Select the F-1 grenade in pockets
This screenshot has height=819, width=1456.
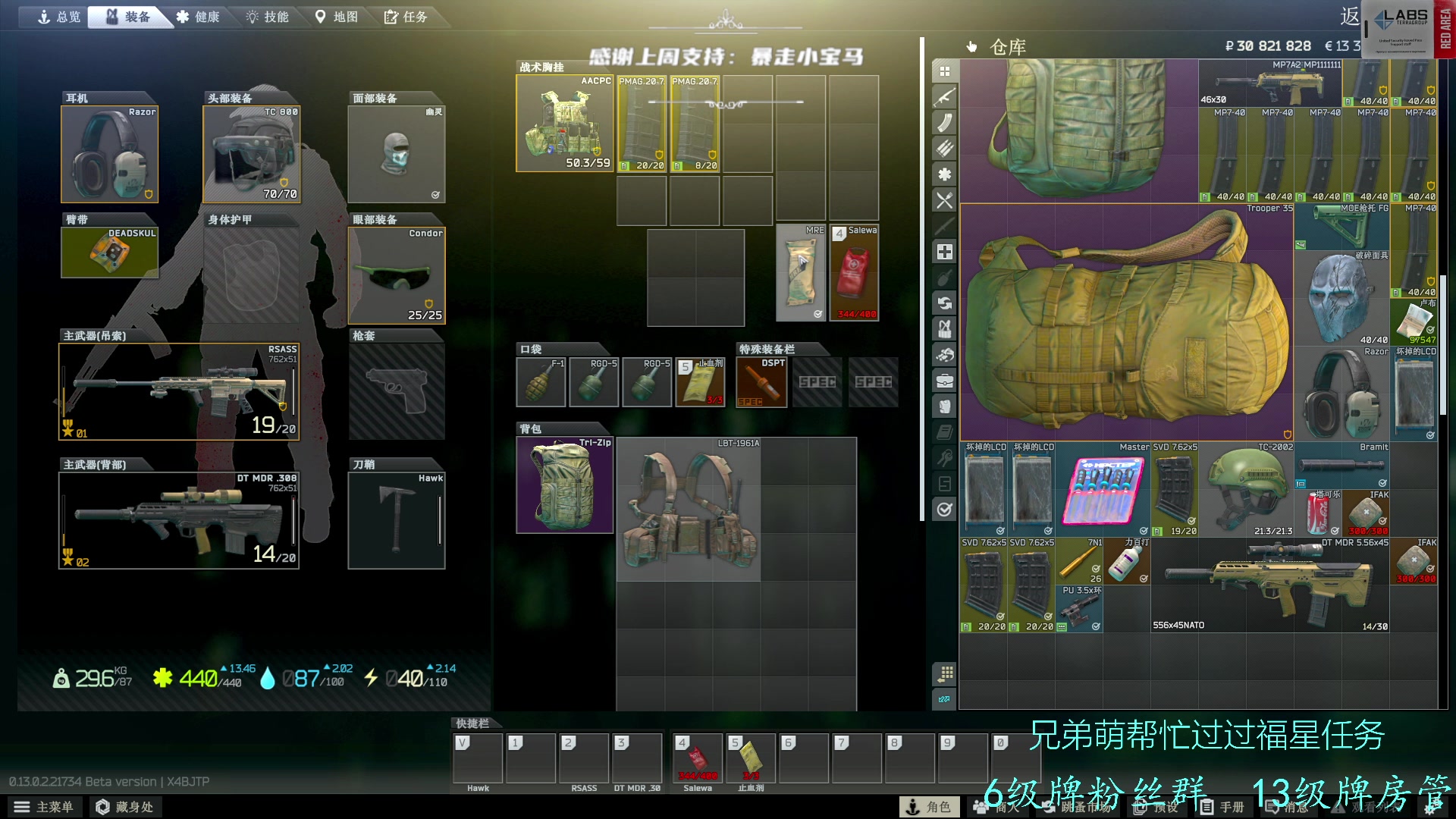coord(541,382)
